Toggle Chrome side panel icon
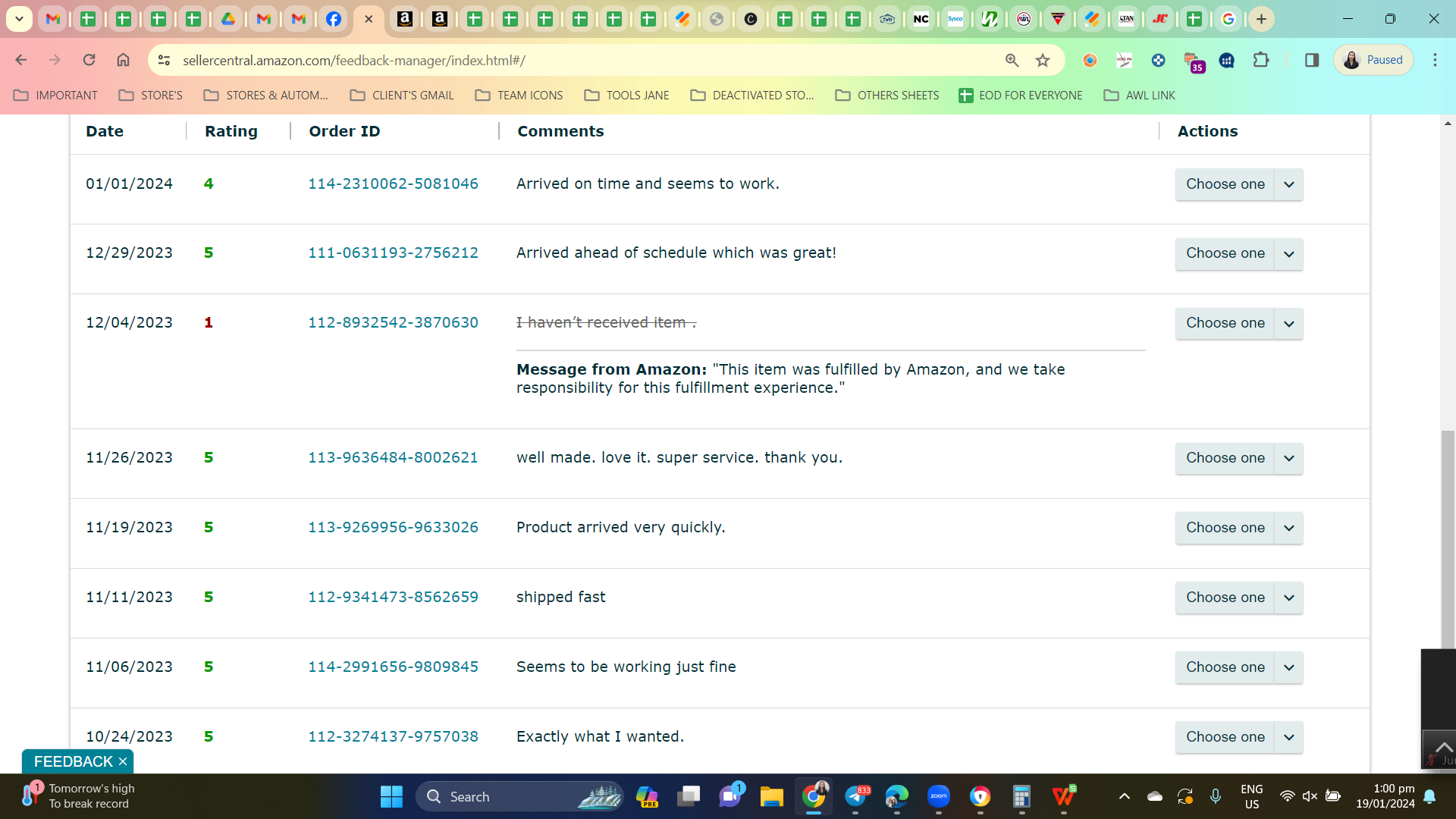 [x=1312, y=60]
